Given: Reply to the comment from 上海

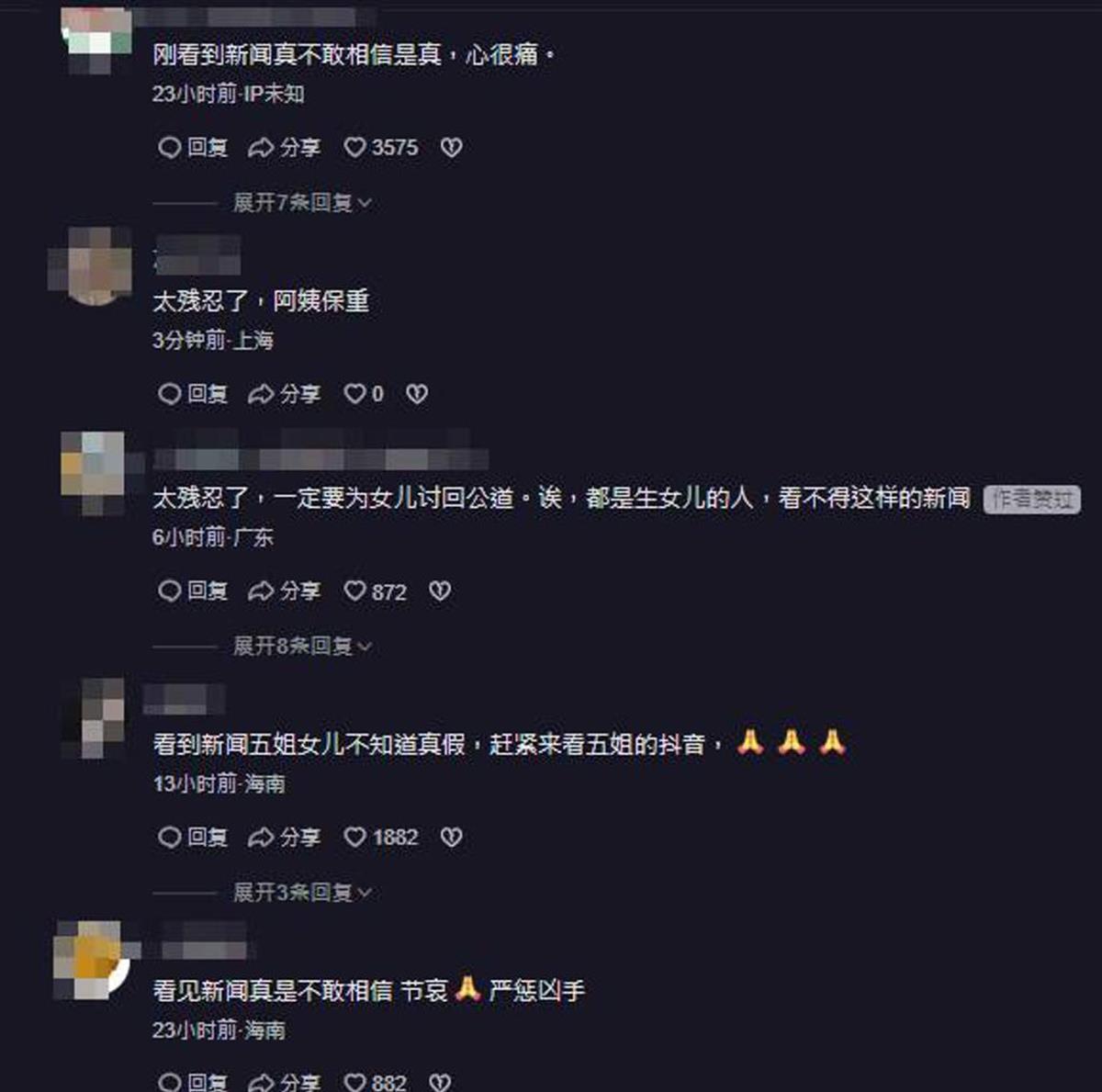Looking at the screenshot, I should coord(193,394).
